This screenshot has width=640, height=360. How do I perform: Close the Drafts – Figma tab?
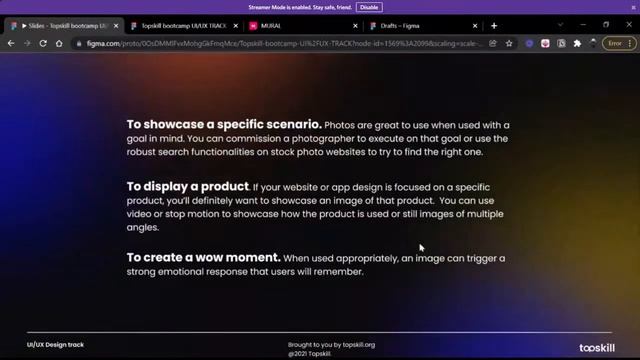coord(475,26)
